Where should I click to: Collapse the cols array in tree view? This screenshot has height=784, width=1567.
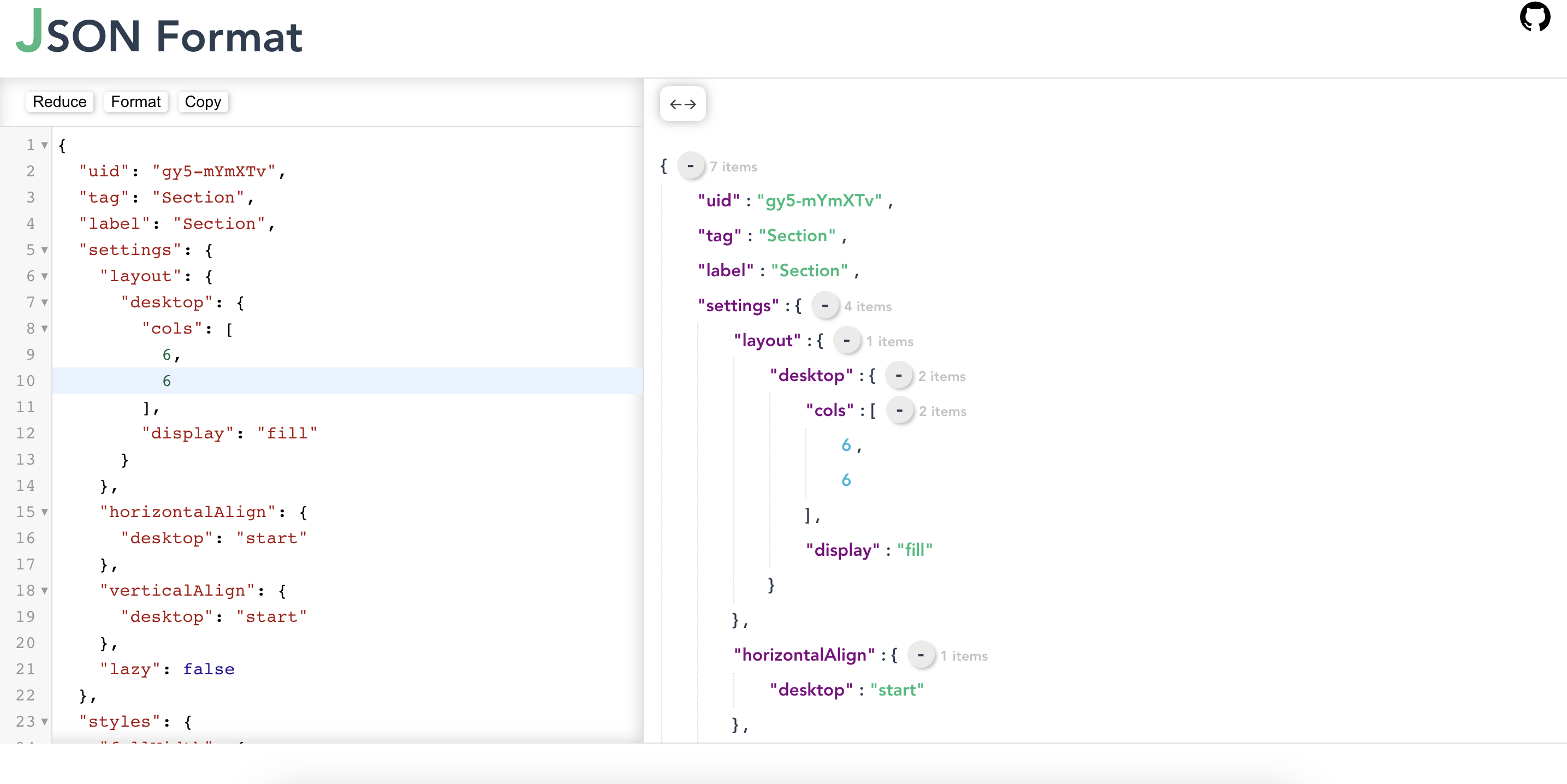(899, 411)
